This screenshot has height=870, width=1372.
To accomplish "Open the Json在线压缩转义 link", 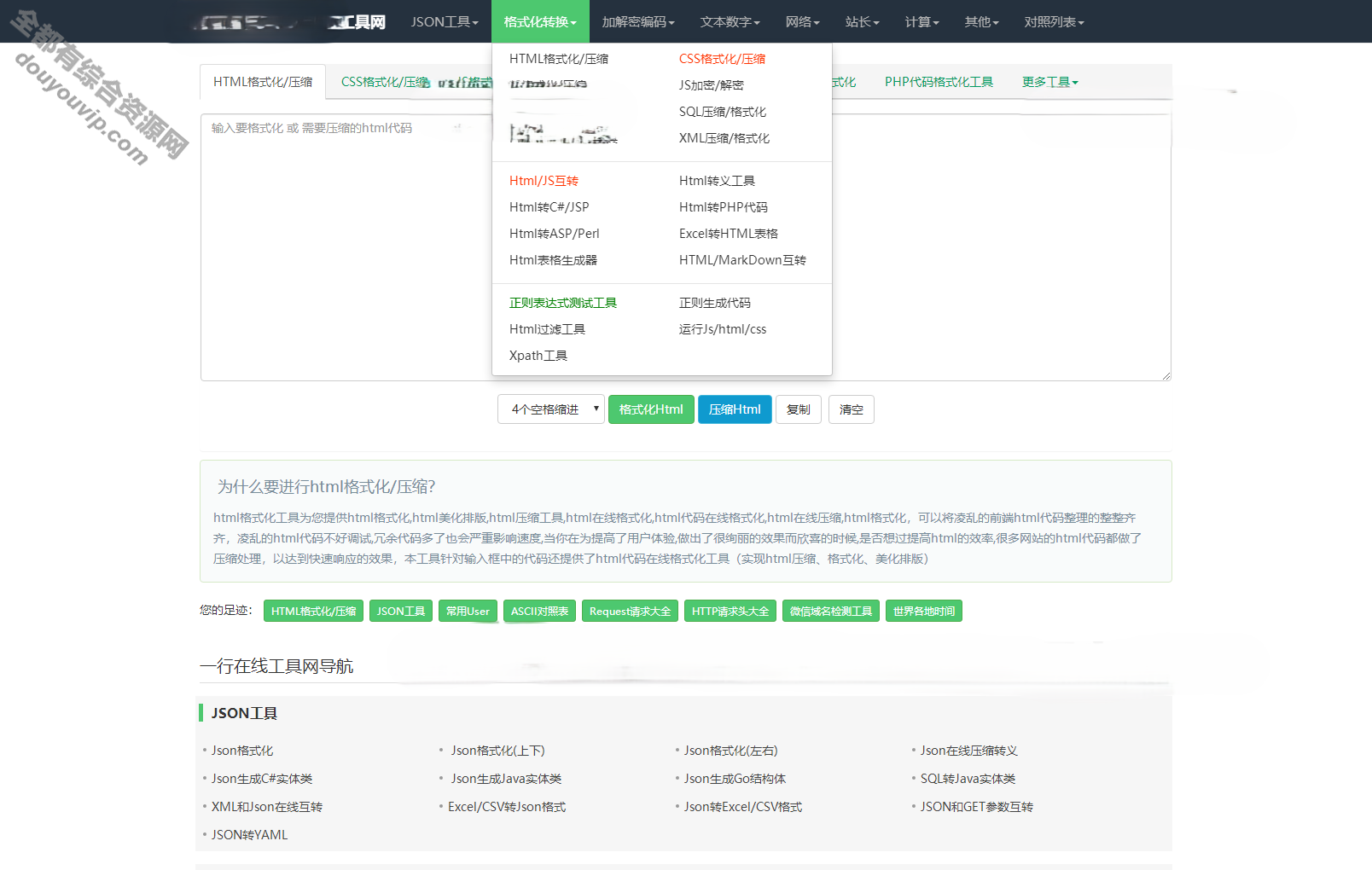I will pos(969,751).
